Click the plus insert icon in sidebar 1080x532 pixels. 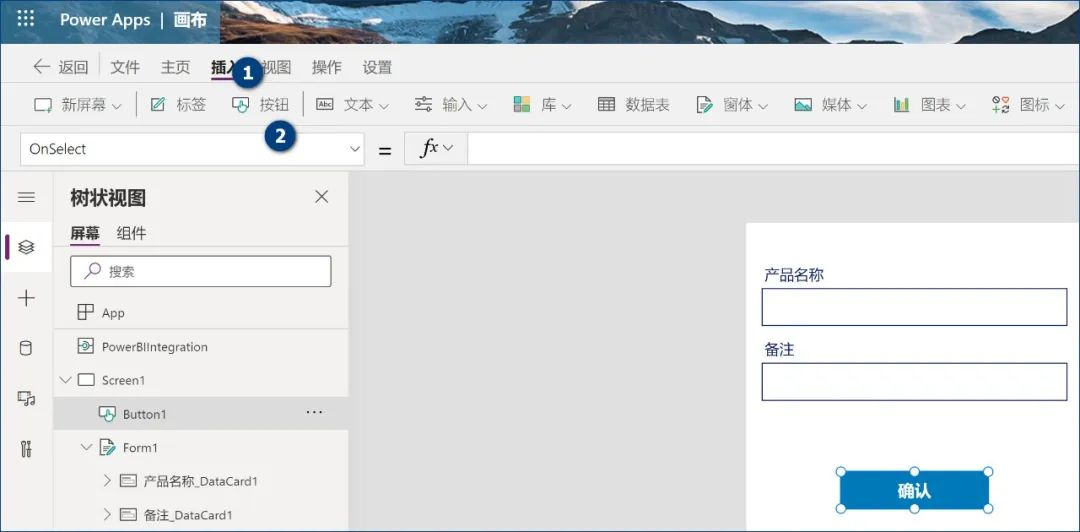[x=26, y=298]
